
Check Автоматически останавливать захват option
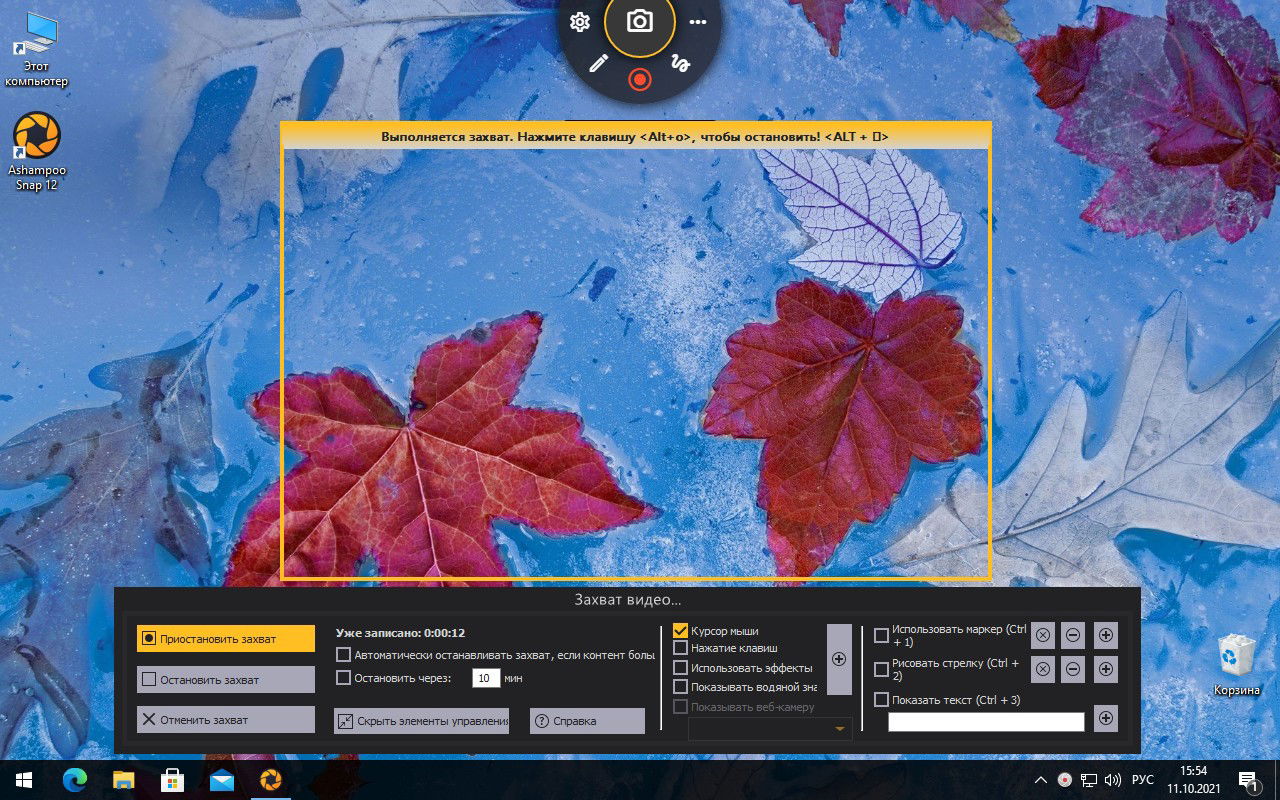click(344, 655)
